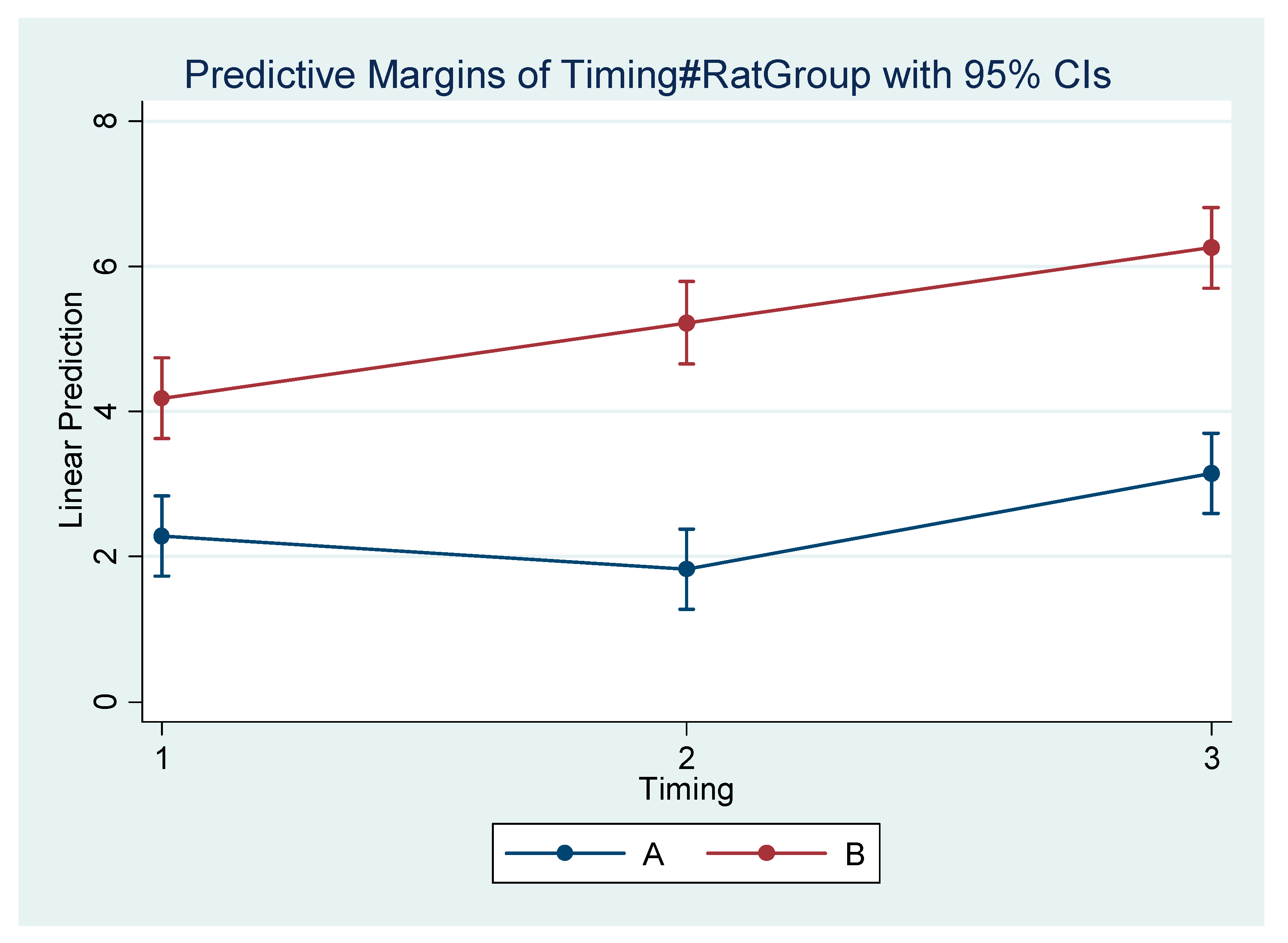Click the blue legend marker for A
The image size is (1288, 943).
coord(565,853)
